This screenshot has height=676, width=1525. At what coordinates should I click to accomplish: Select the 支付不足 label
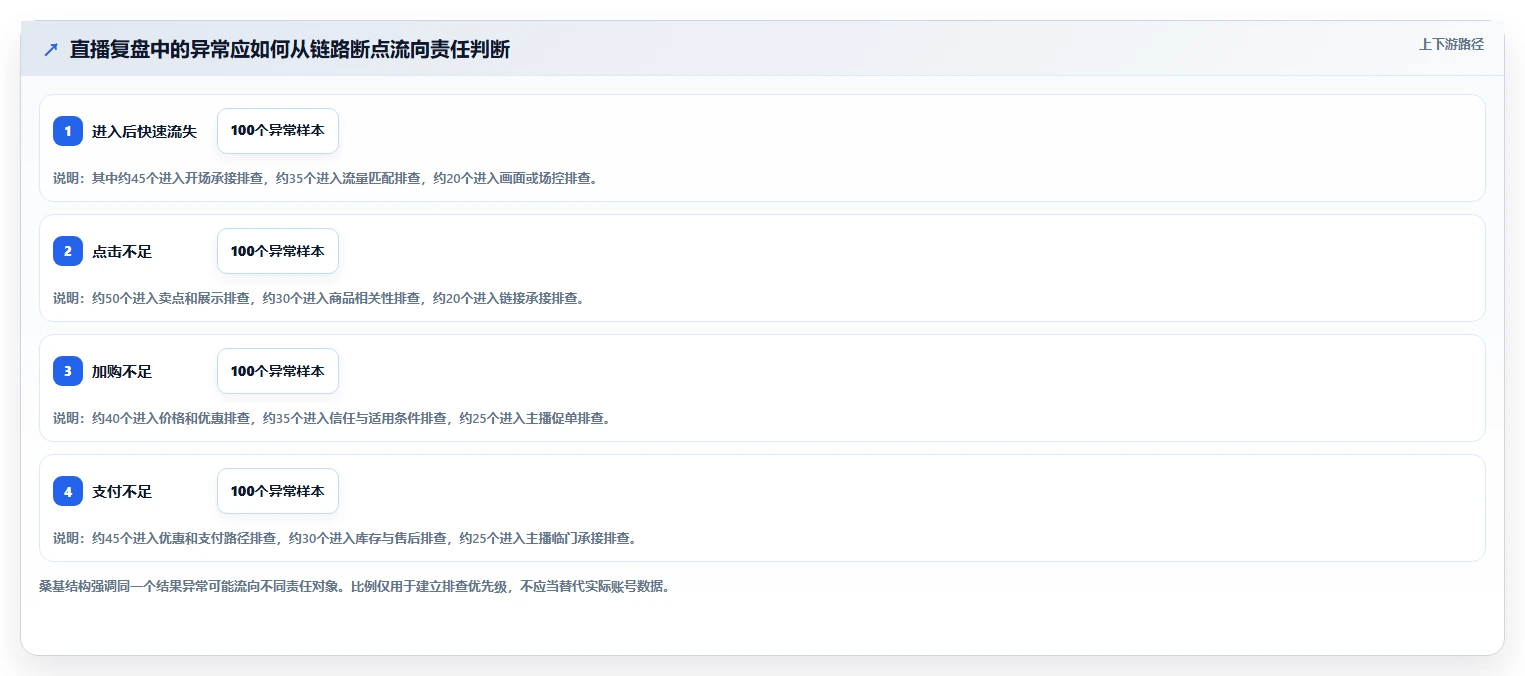tap(122, 491)
